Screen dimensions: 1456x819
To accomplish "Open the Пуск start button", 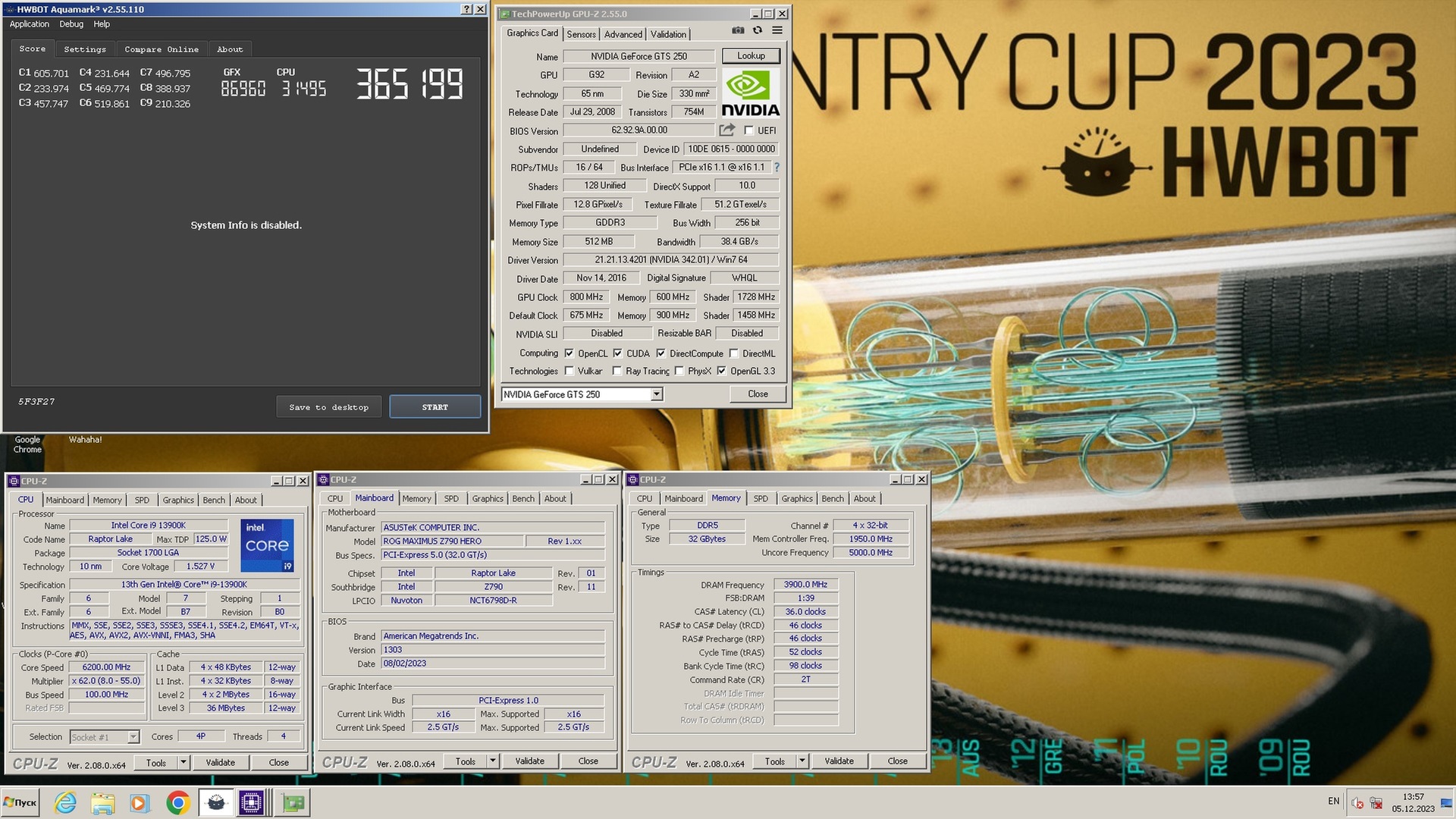I will [x=20, y=802].
